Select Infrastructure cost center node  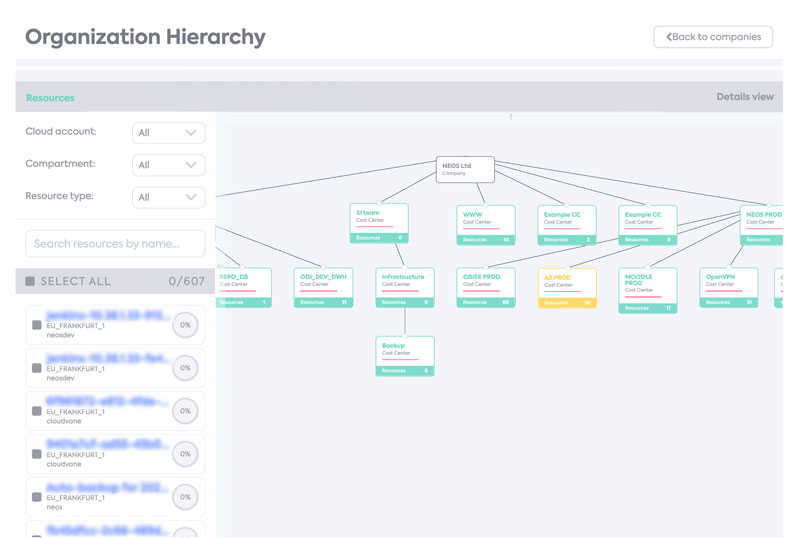[405, 287]
